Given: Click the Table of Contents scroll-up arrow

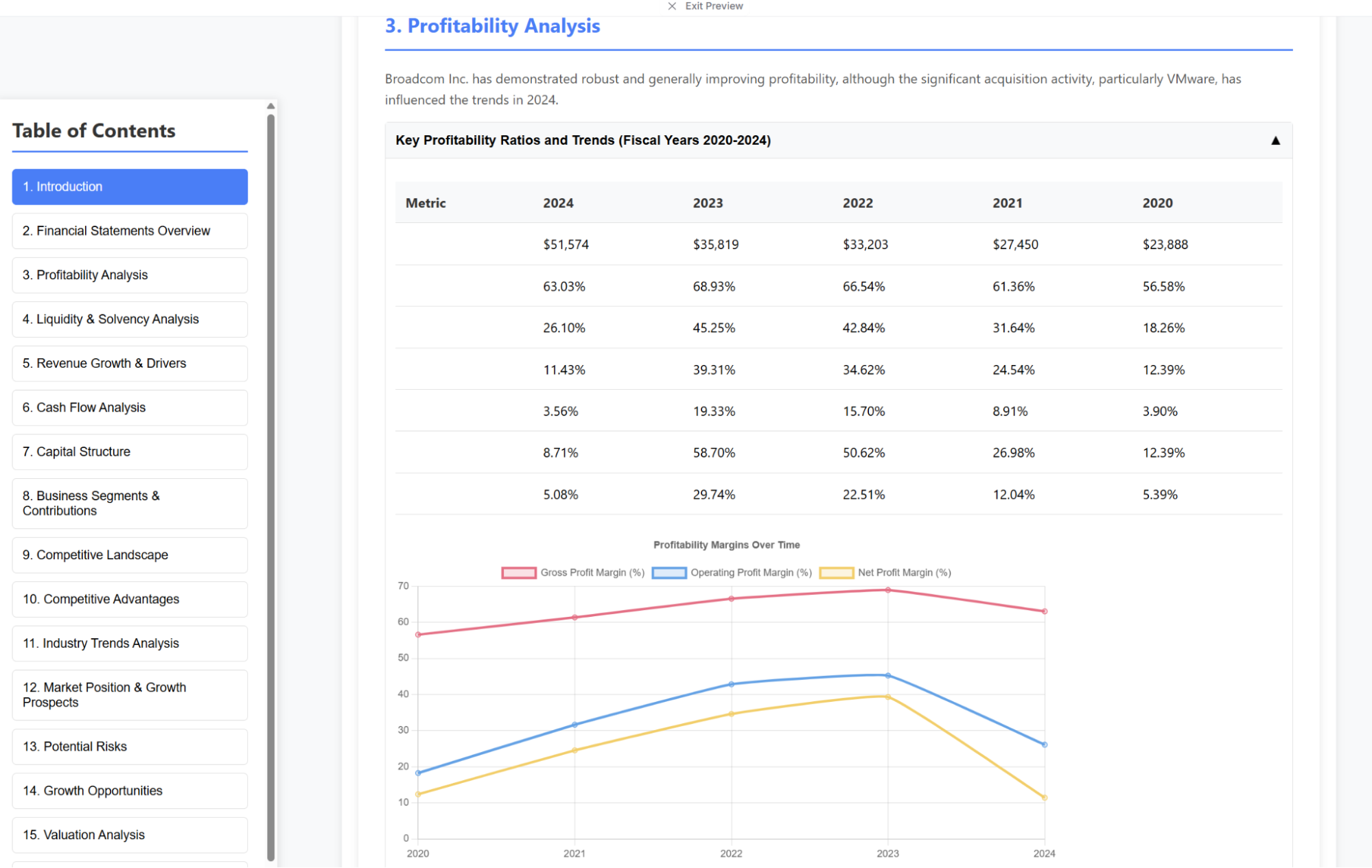Looking at the screenshot, I should [x=271, y=106].
